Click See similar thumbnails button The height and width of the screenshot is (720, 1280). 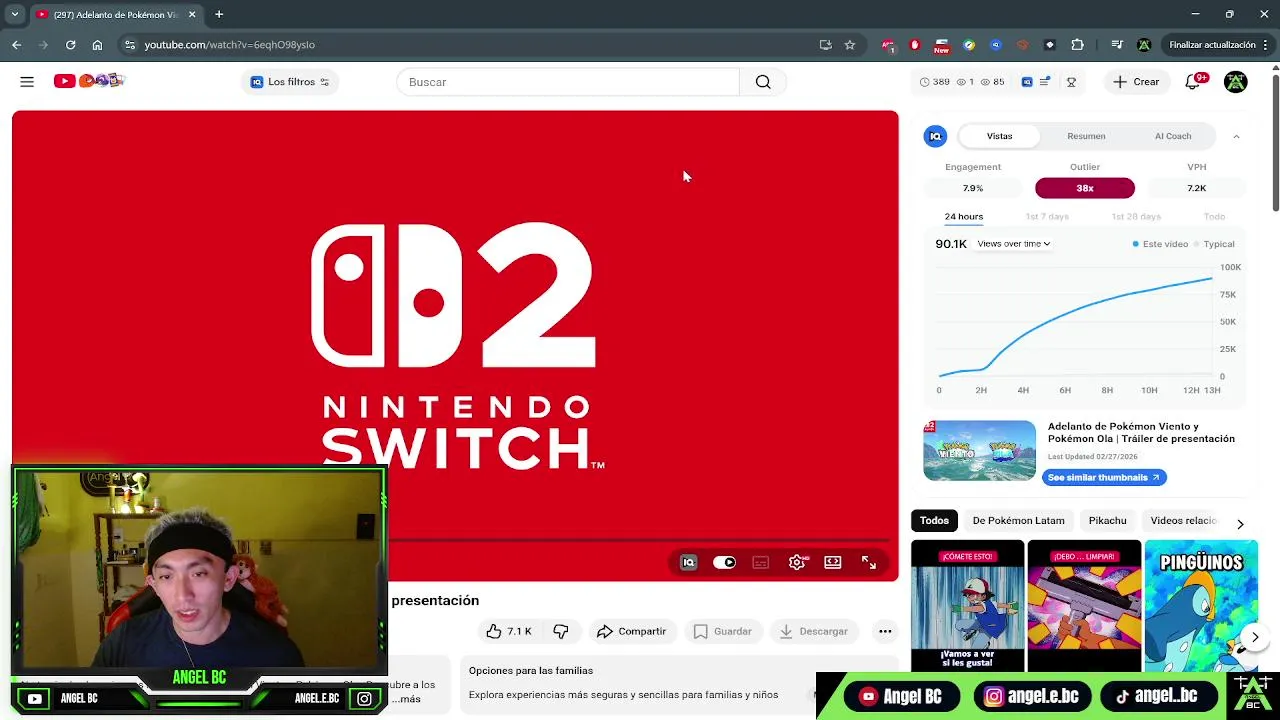pos(1104,477)
